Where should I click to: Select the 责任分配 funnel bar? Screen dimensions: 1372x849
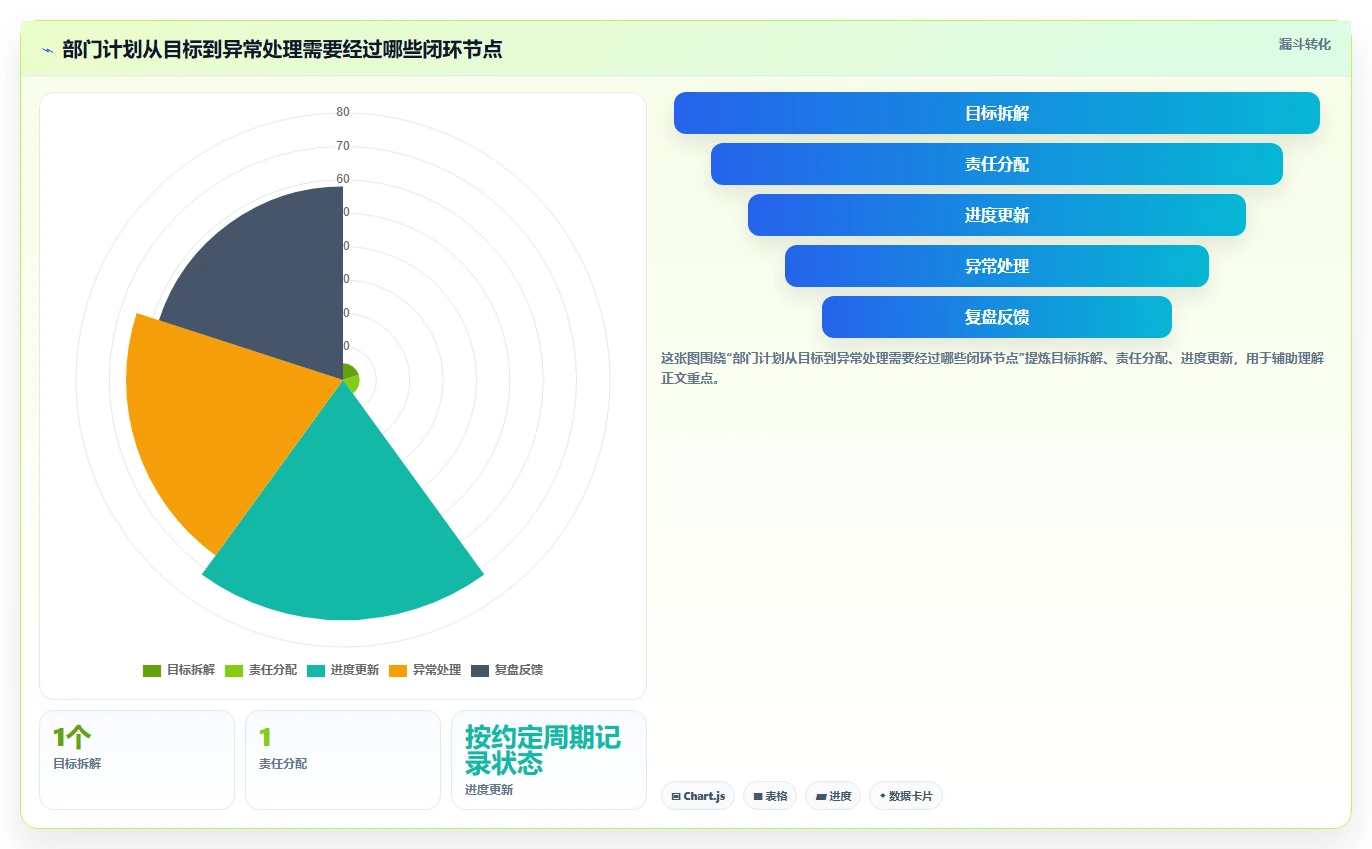point(997,164)
